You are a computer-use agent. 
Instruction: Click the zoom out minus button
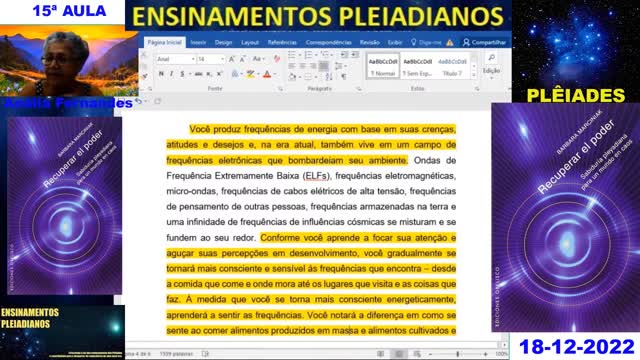(430, 354)
